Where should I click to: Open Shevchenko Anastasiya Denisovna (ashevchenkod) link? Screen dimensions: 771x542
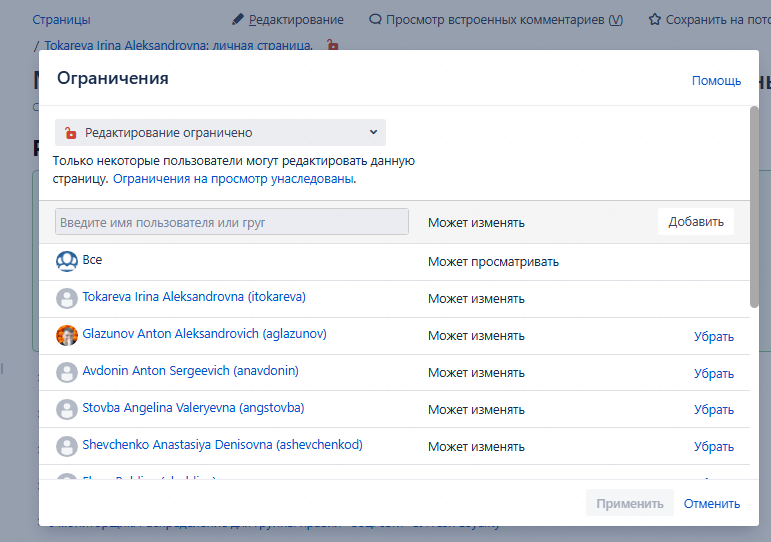[x=222, y=444]
